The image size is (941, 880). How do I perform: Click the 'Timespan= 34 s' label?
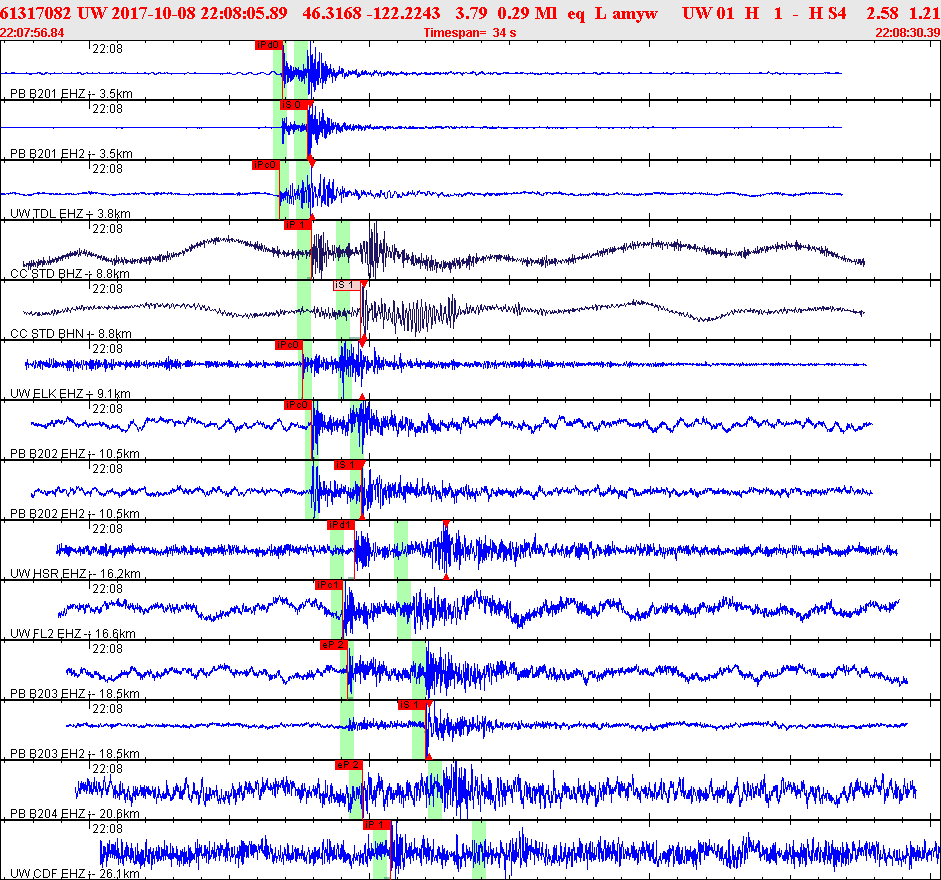click(x=470, y=32)
